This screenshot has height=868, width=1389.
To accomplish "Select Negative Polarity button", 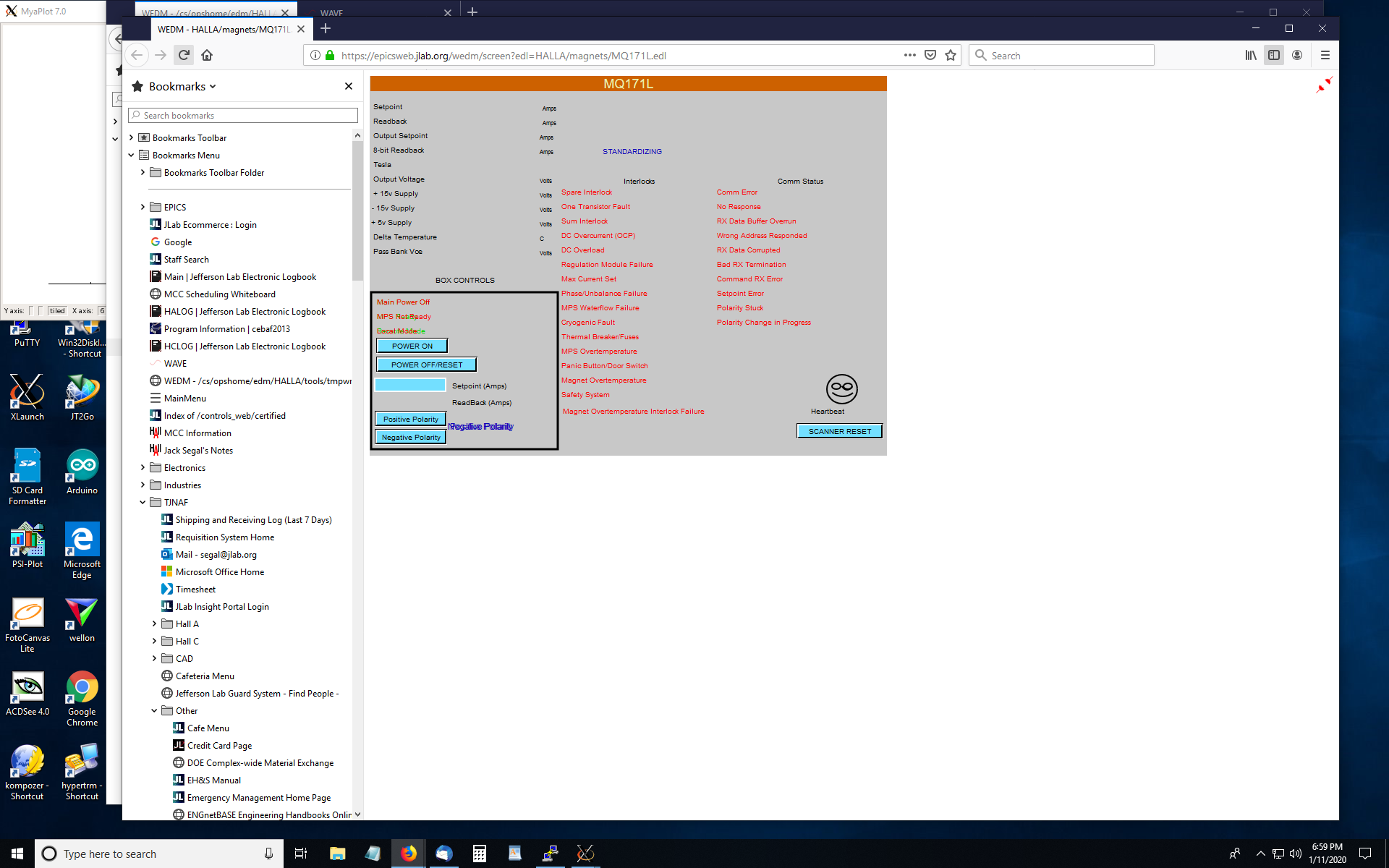I will pyautogui.click(x=410, y=437).
